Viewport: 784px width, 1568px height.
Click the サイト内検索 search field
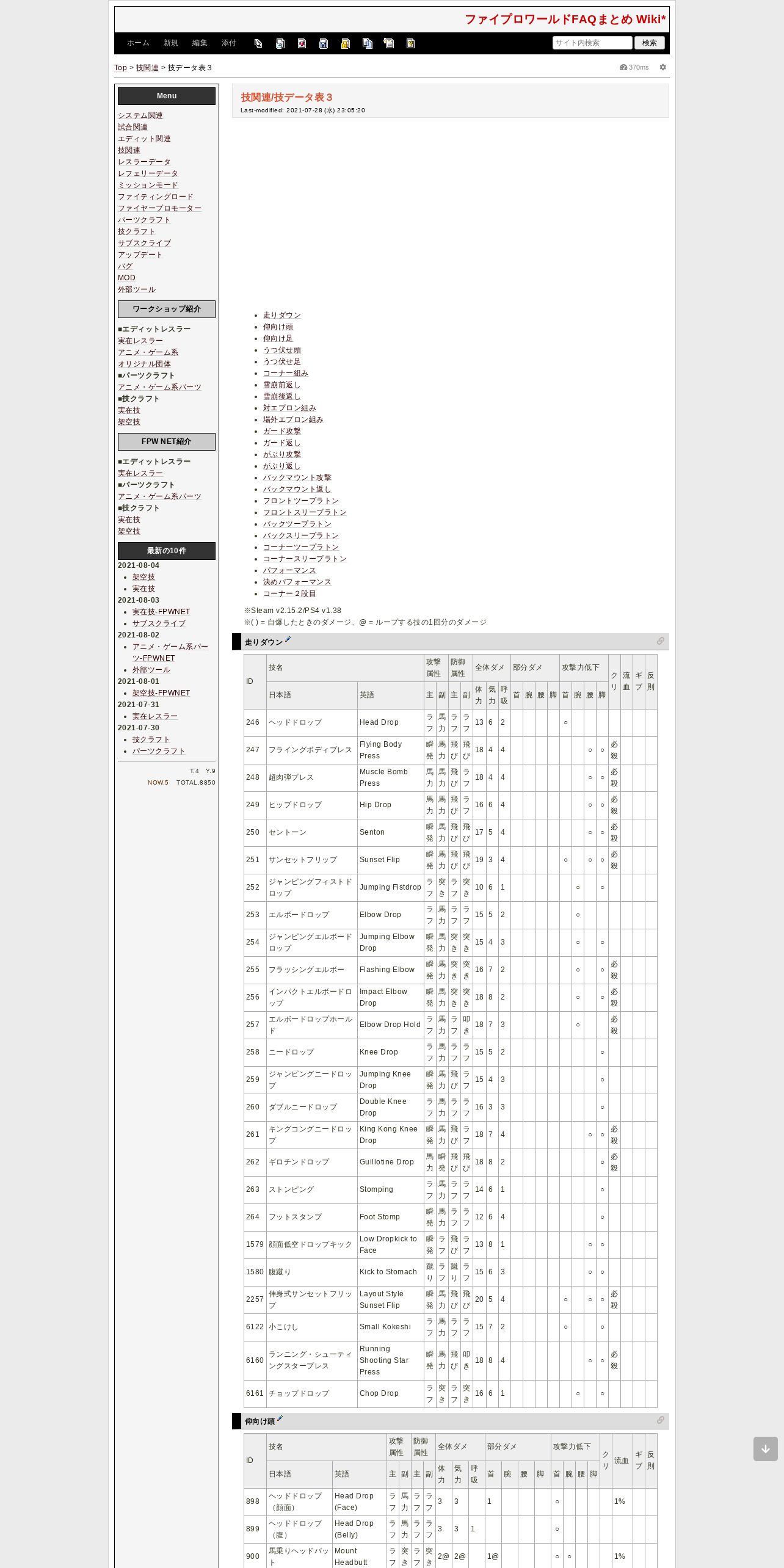pyautogui.click(x=592, y=43)
